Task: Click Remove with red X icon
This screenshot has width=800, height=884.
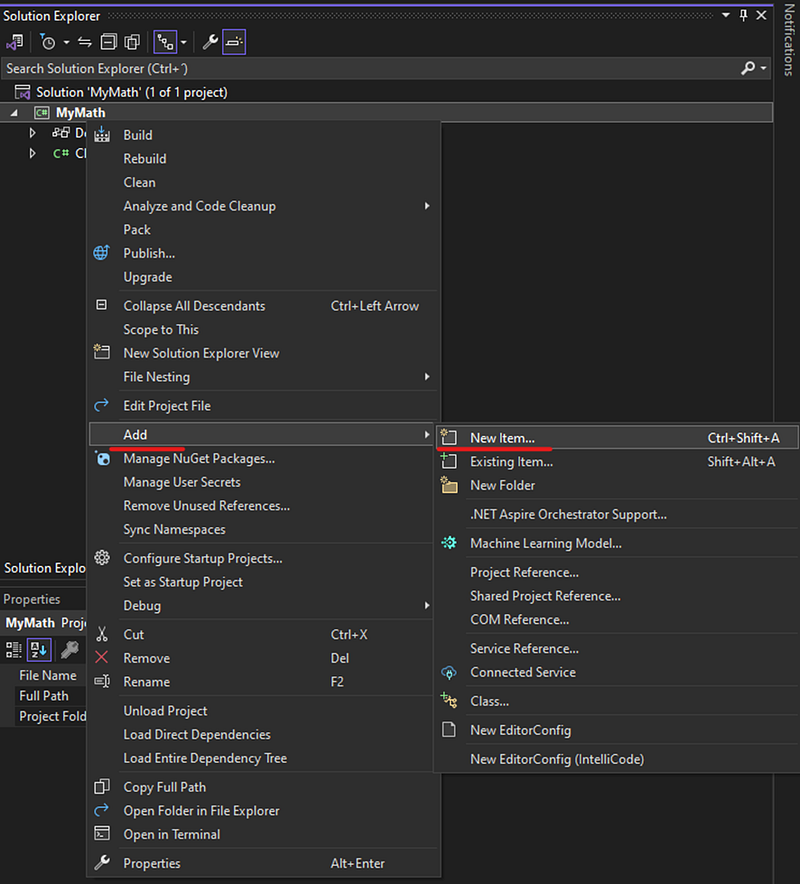Action: click(263, 658)
